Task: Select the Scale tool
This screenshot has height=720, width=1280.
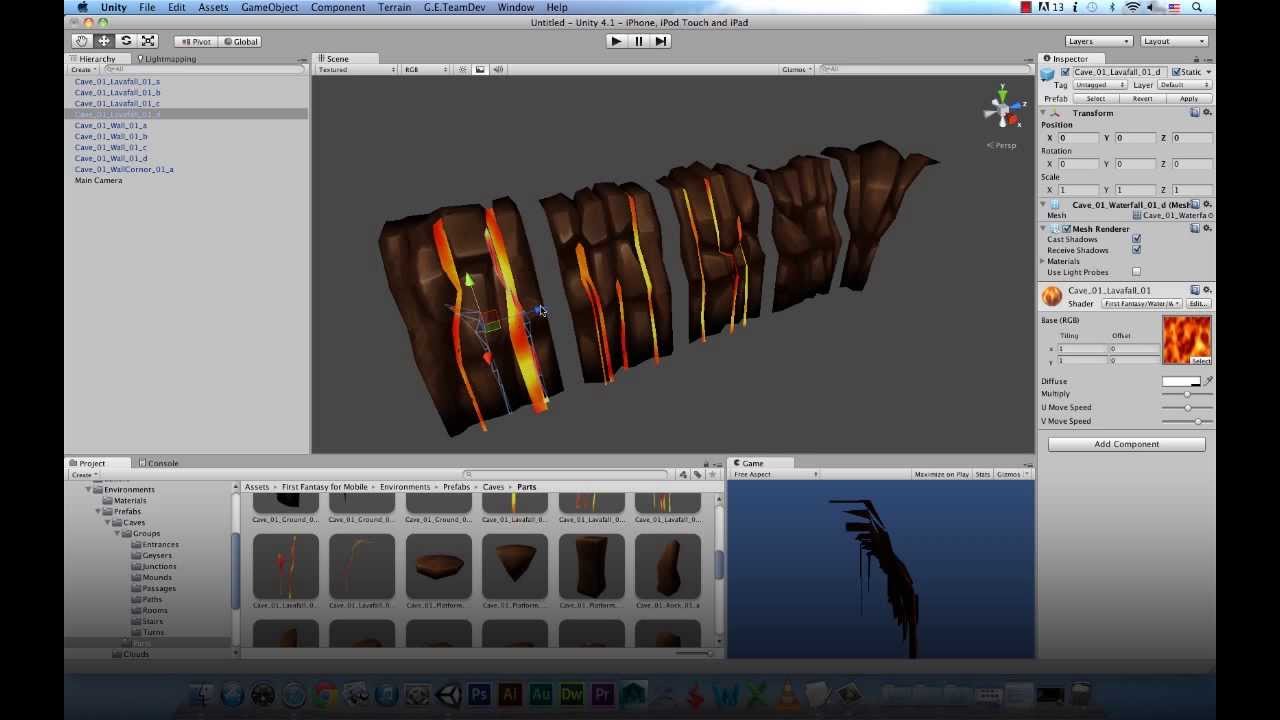Action: (148, 41)
